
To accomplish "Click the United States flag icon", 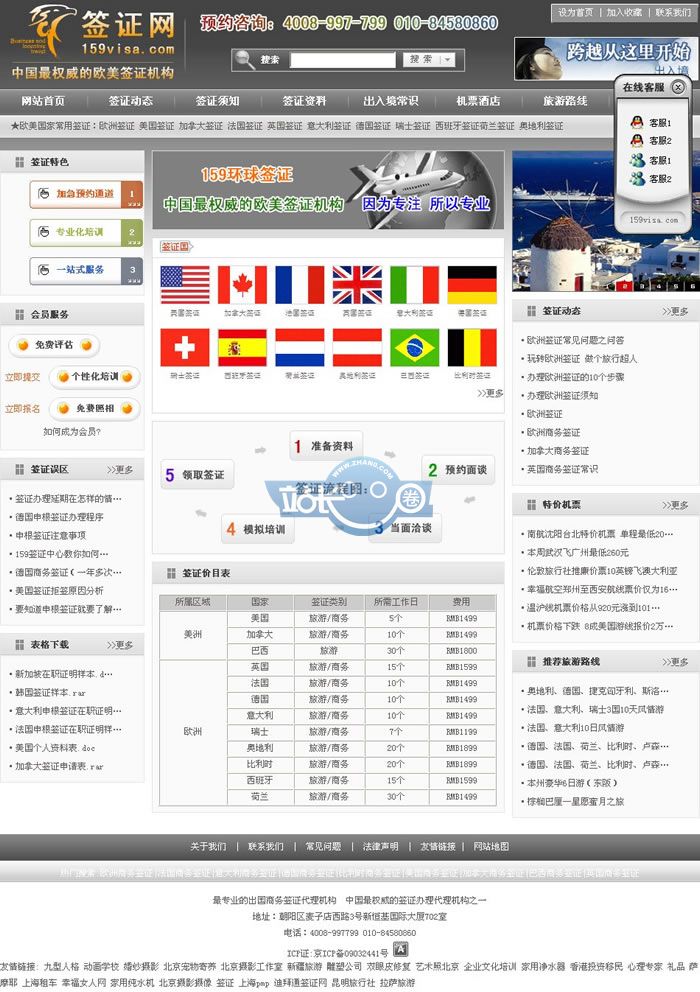I will coord(185,285).
